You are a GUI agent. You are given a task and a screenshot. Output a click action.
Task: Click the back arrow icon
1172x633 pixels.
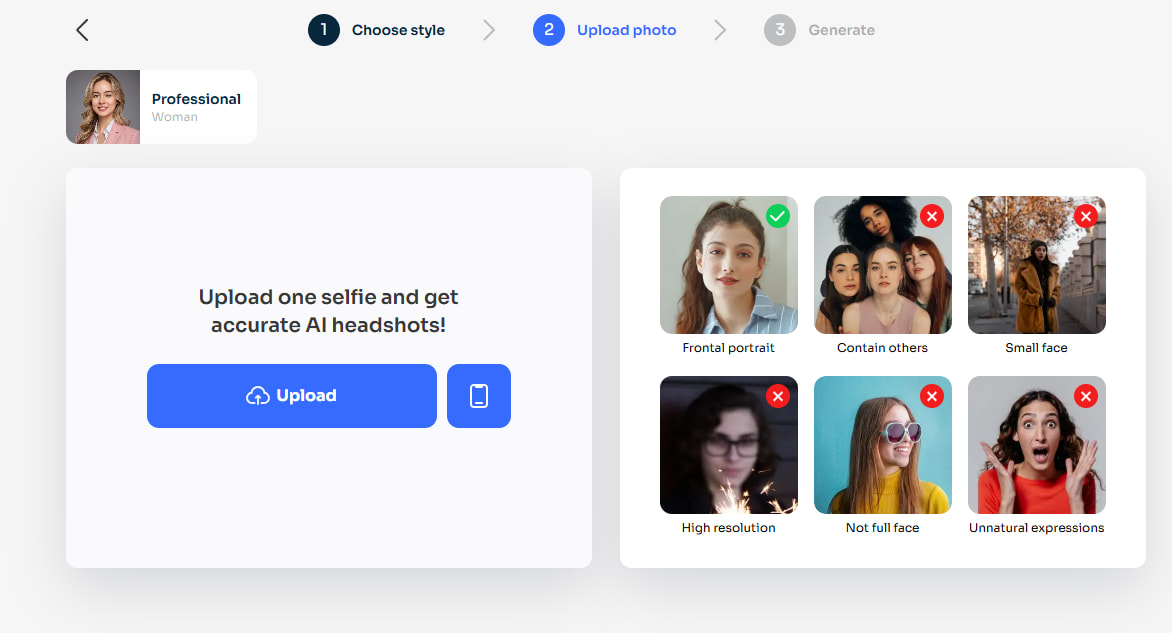click(82, 30)
